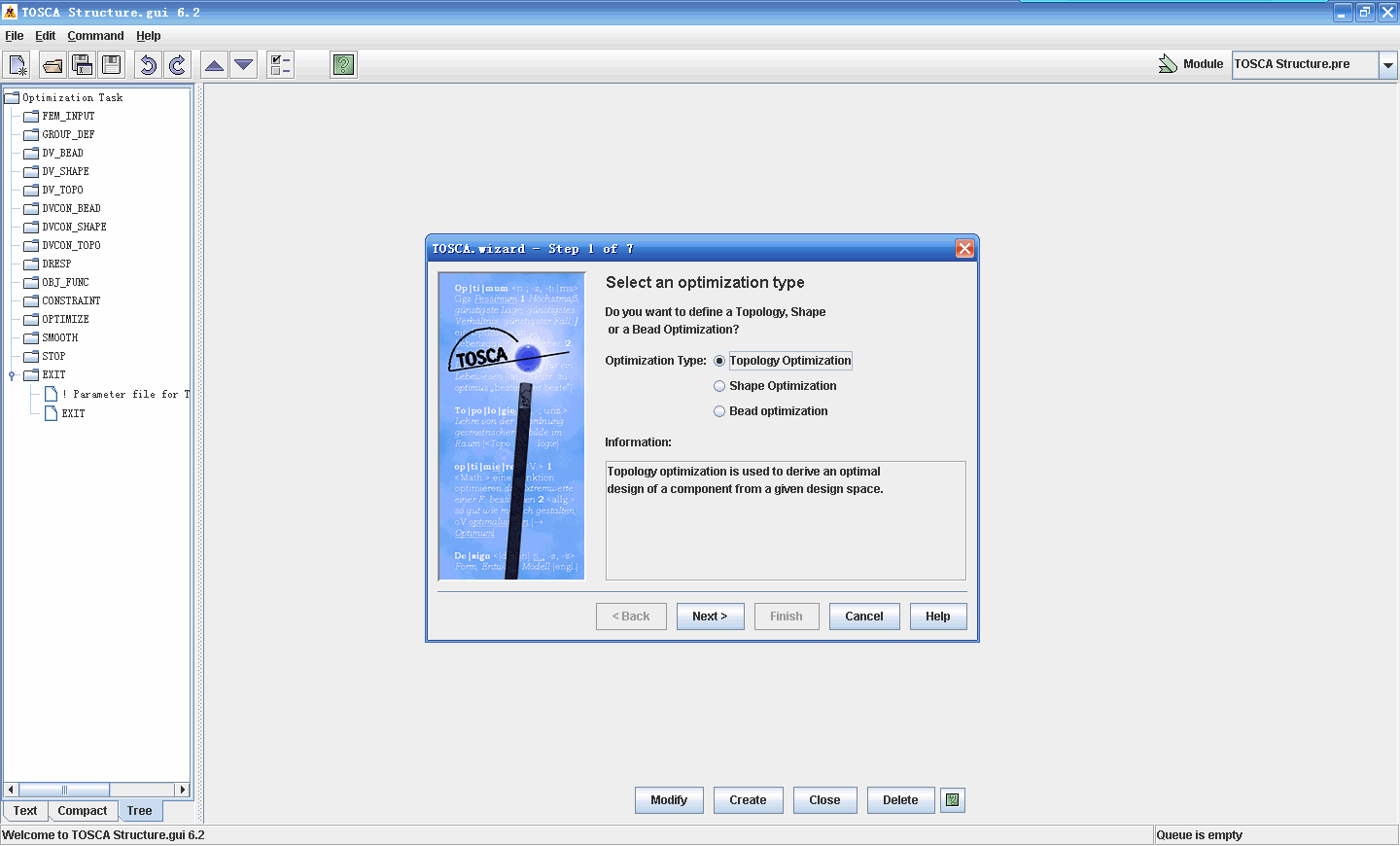Viewport: 1400px width, 846px height.
Task: Click the Redo arrow icon
Action: (x=177, y=65)
